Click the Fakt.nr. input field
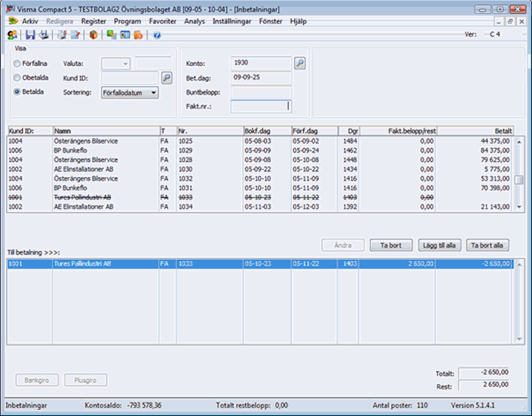 (261, 107)
